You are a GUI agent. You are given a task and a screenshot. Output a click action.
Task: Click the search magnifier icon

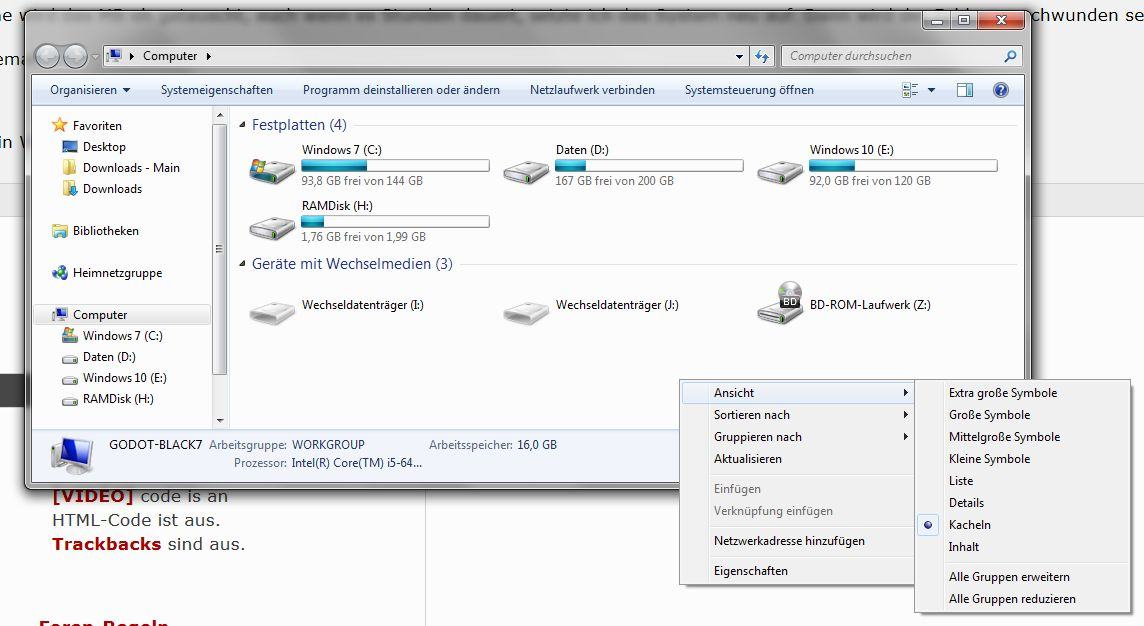point(1010,55)
